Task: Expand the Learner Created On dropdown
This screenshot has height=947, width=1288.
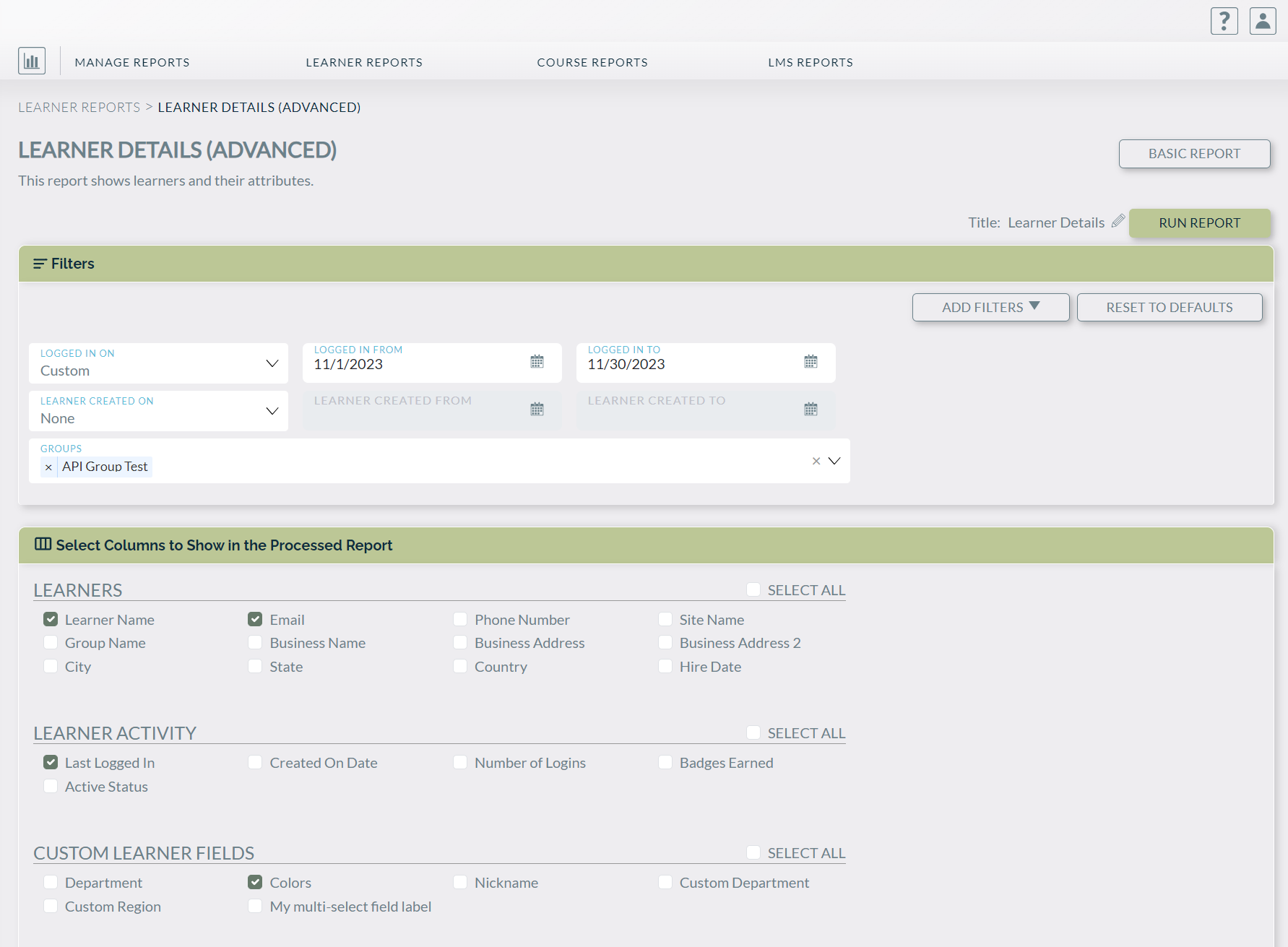Action: coord(272,410)
